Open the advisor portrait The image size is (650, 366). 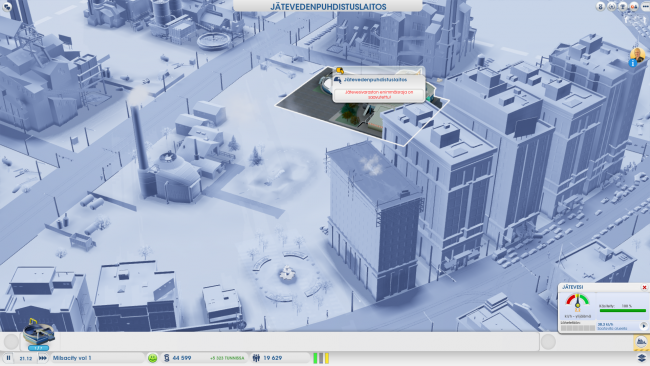(638, 55)
